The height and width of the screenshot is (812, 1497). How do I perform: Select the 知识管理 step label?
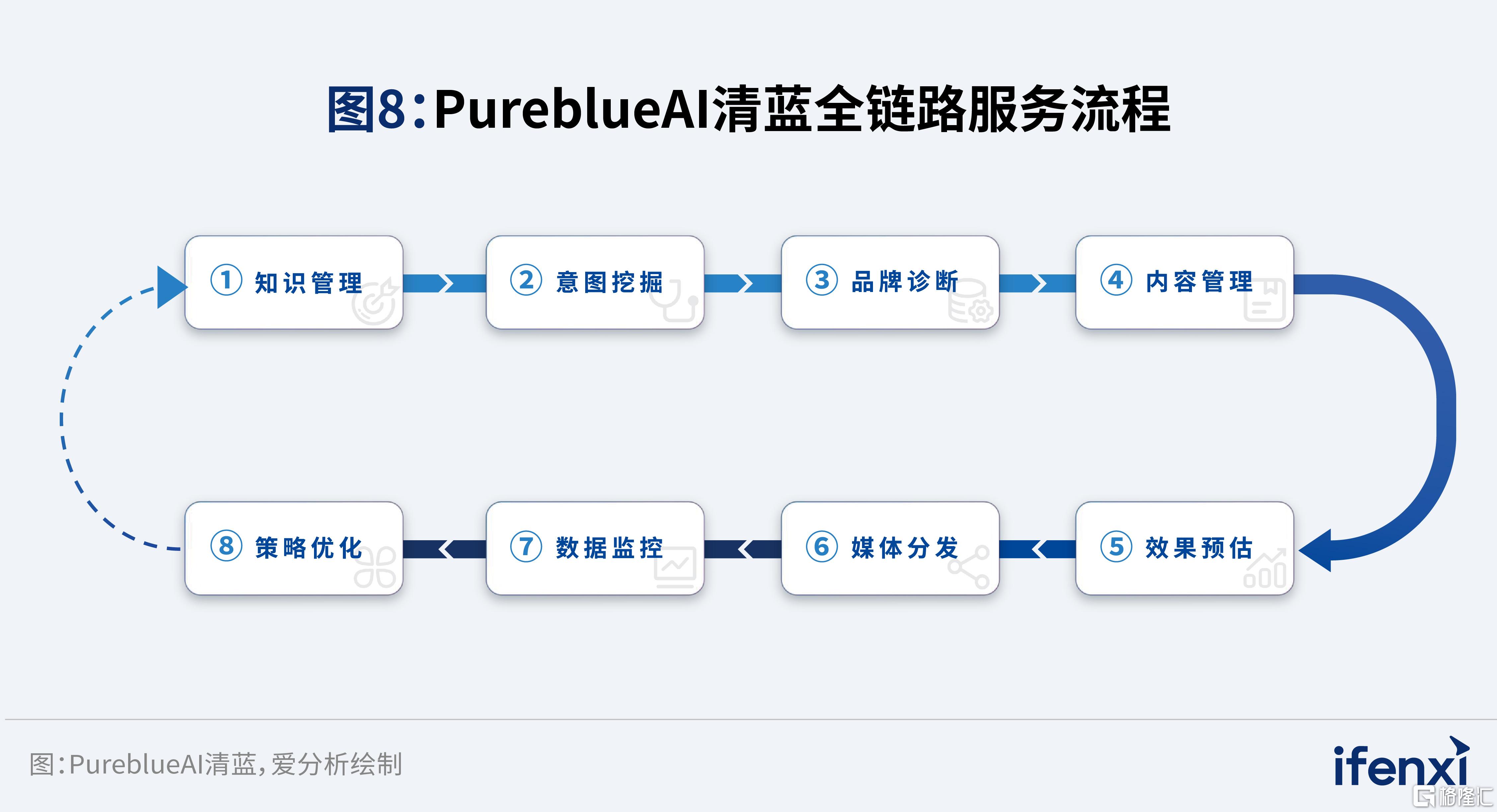coord(309,283)
